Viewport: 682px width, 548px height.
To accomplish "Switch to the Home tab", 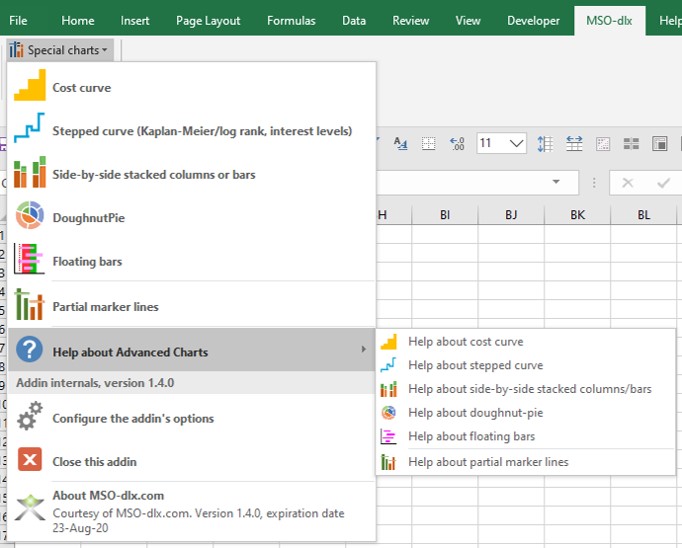I will (x=78, y=20).
